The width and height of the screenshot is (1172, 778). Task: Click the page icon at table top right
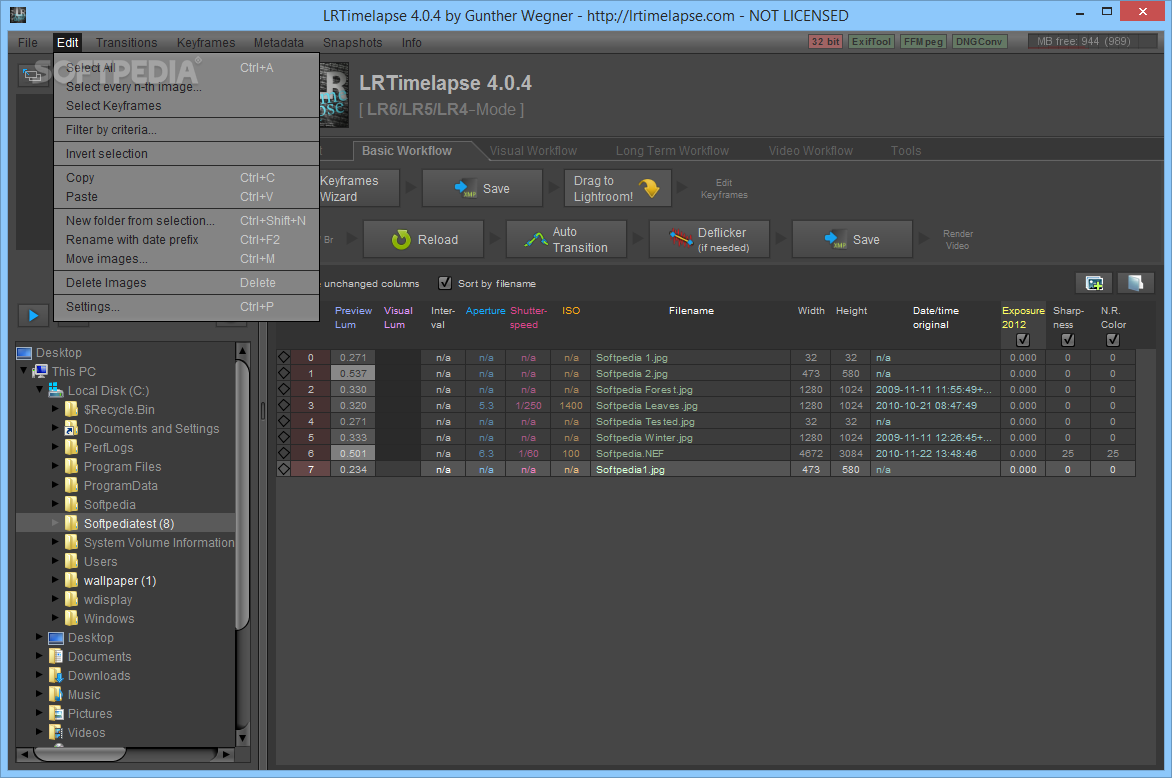tap(1135, 283)
